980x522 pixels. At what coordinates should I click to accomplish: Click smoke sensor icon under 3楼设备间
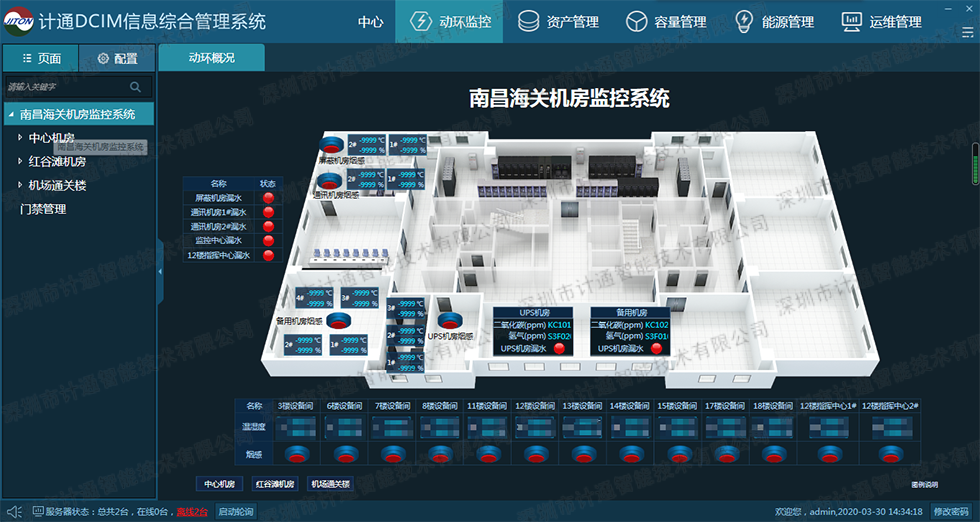[x=296, y=454]
